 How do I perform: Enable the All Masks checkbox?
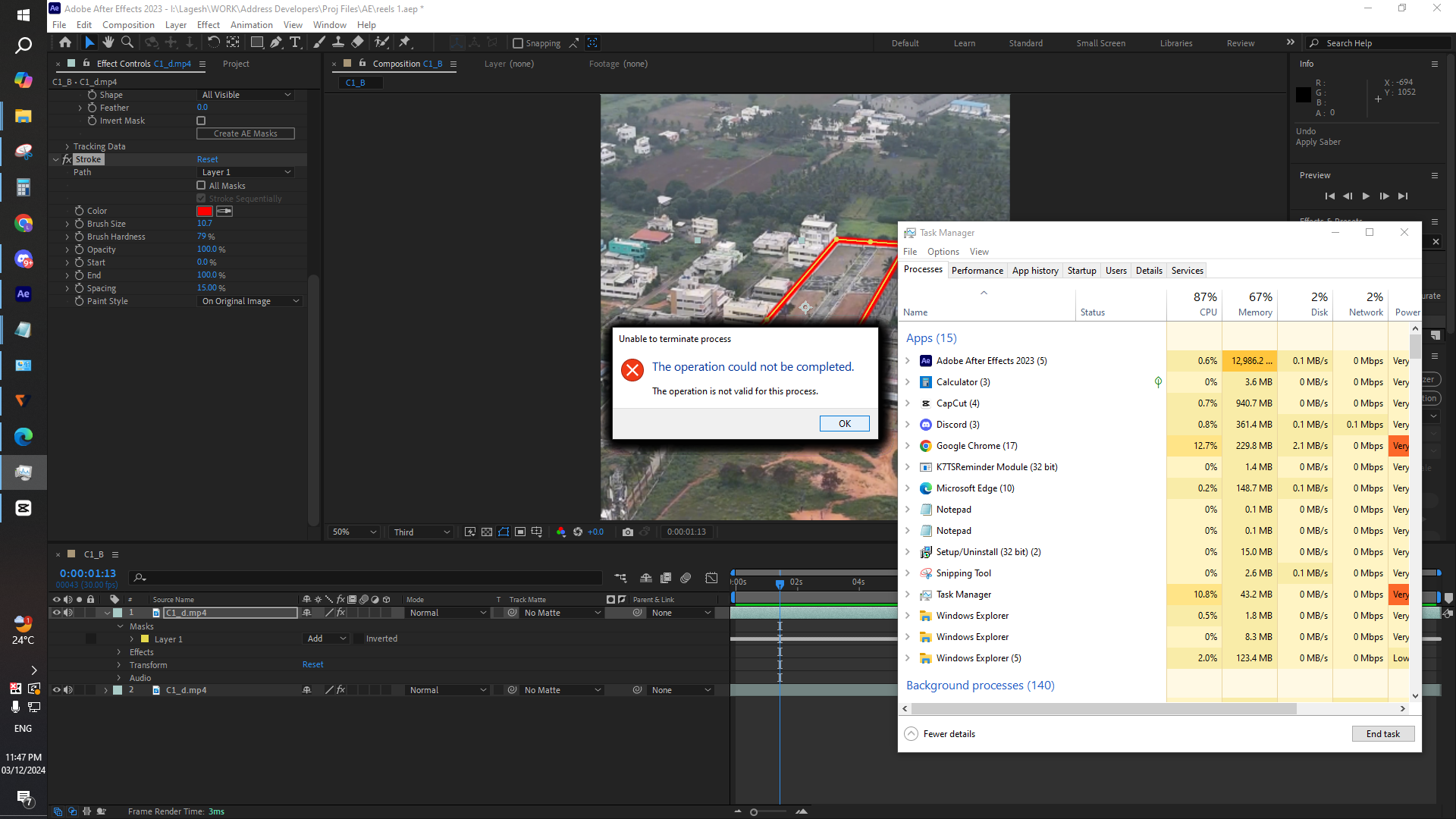point(201,186)
